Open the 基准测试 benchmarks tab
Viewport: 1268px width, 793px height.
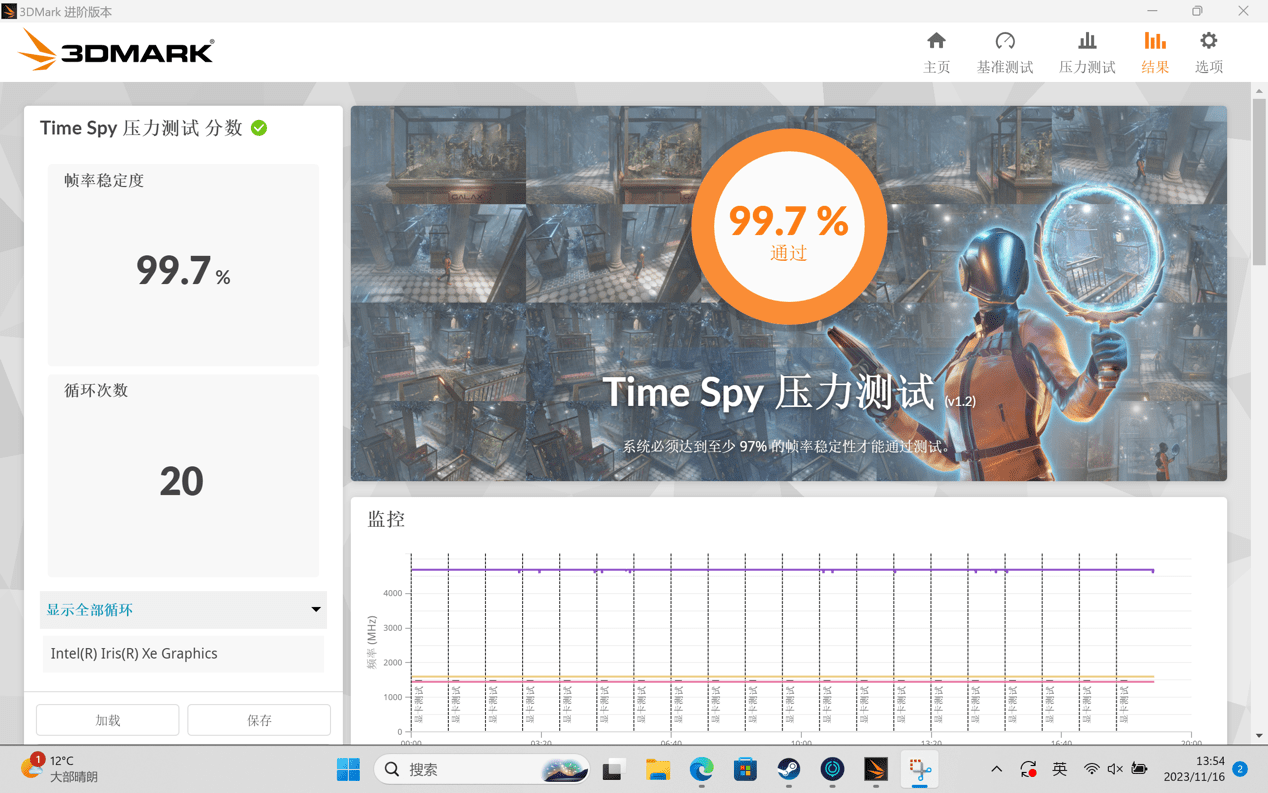1005,53
